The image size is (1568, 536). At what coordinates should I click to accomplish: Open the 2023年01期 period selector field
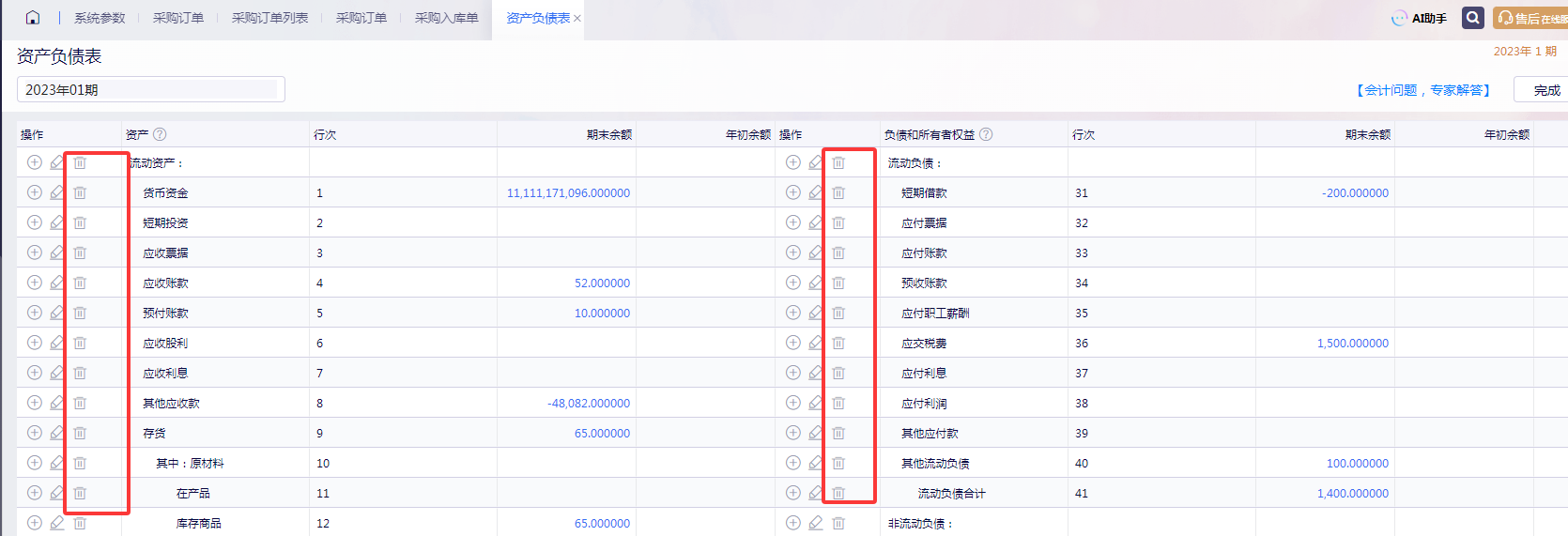150,89
